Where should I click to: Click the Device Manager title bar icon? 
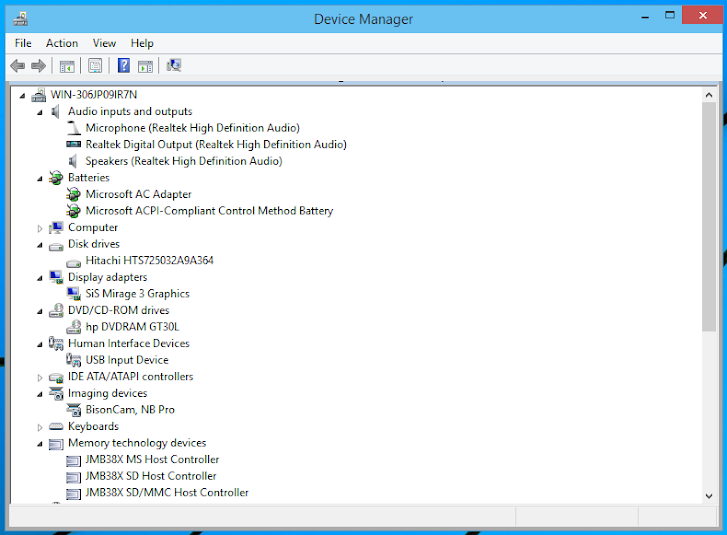point(20,19)
